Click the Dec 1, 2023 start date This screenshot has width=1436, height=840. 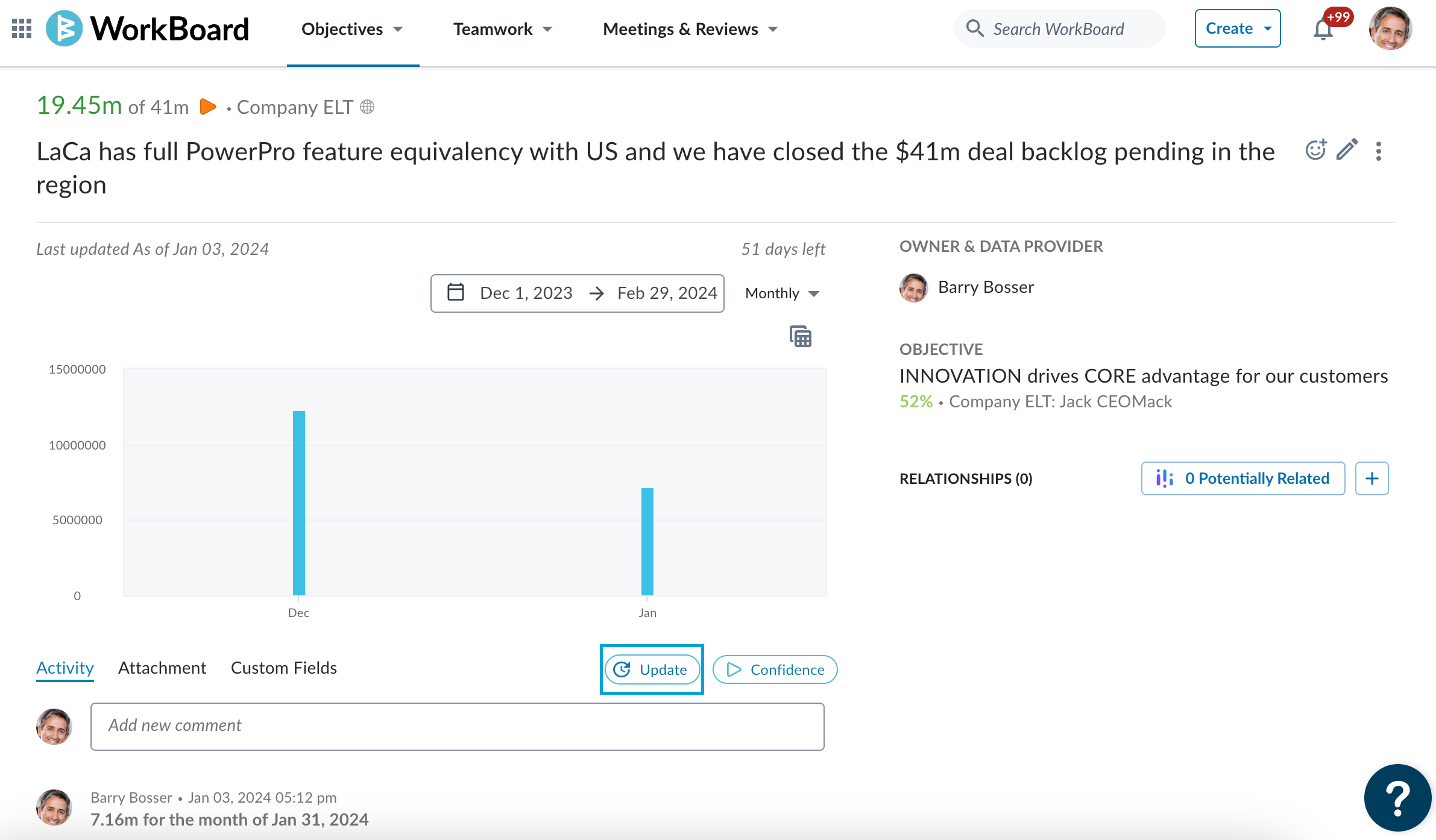pos(526,293)
